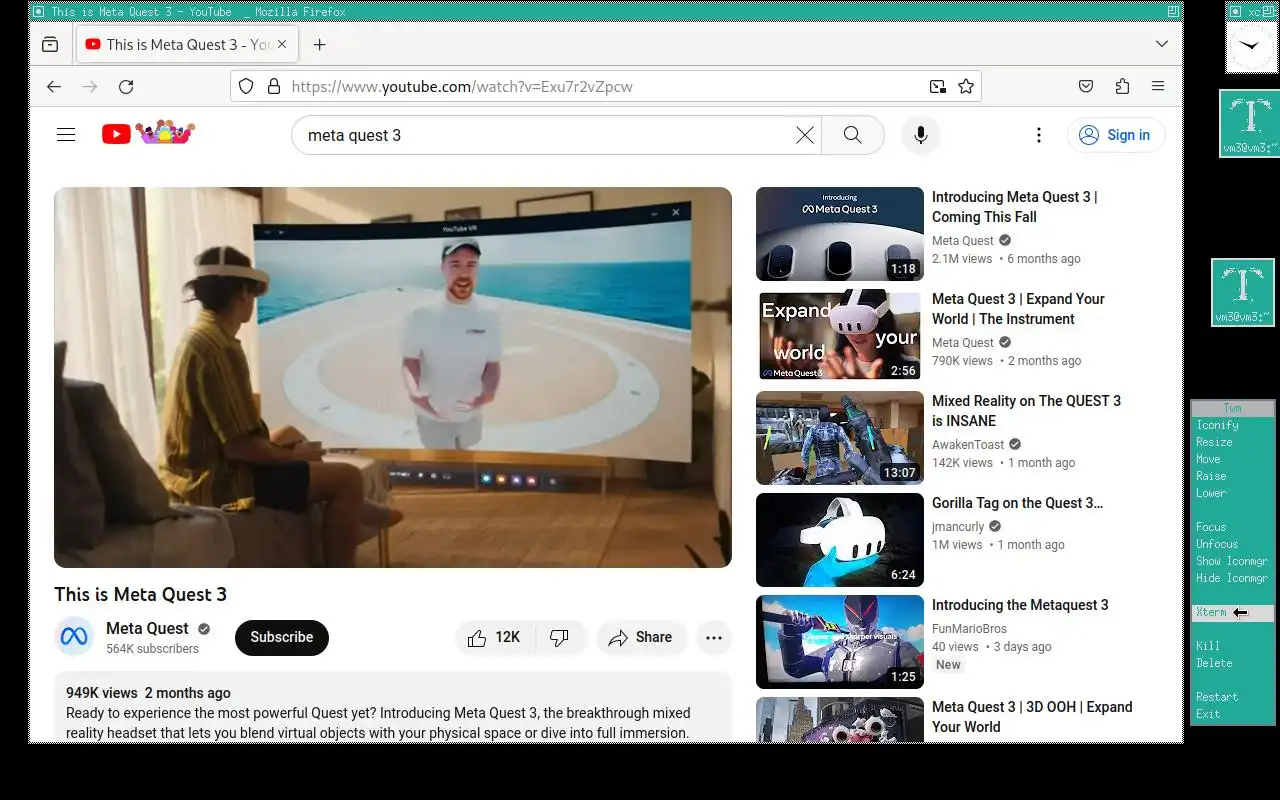
Task: Open Mixed Reality QUEST 3 is INSANE link
Action: (x=1026, y=411)
